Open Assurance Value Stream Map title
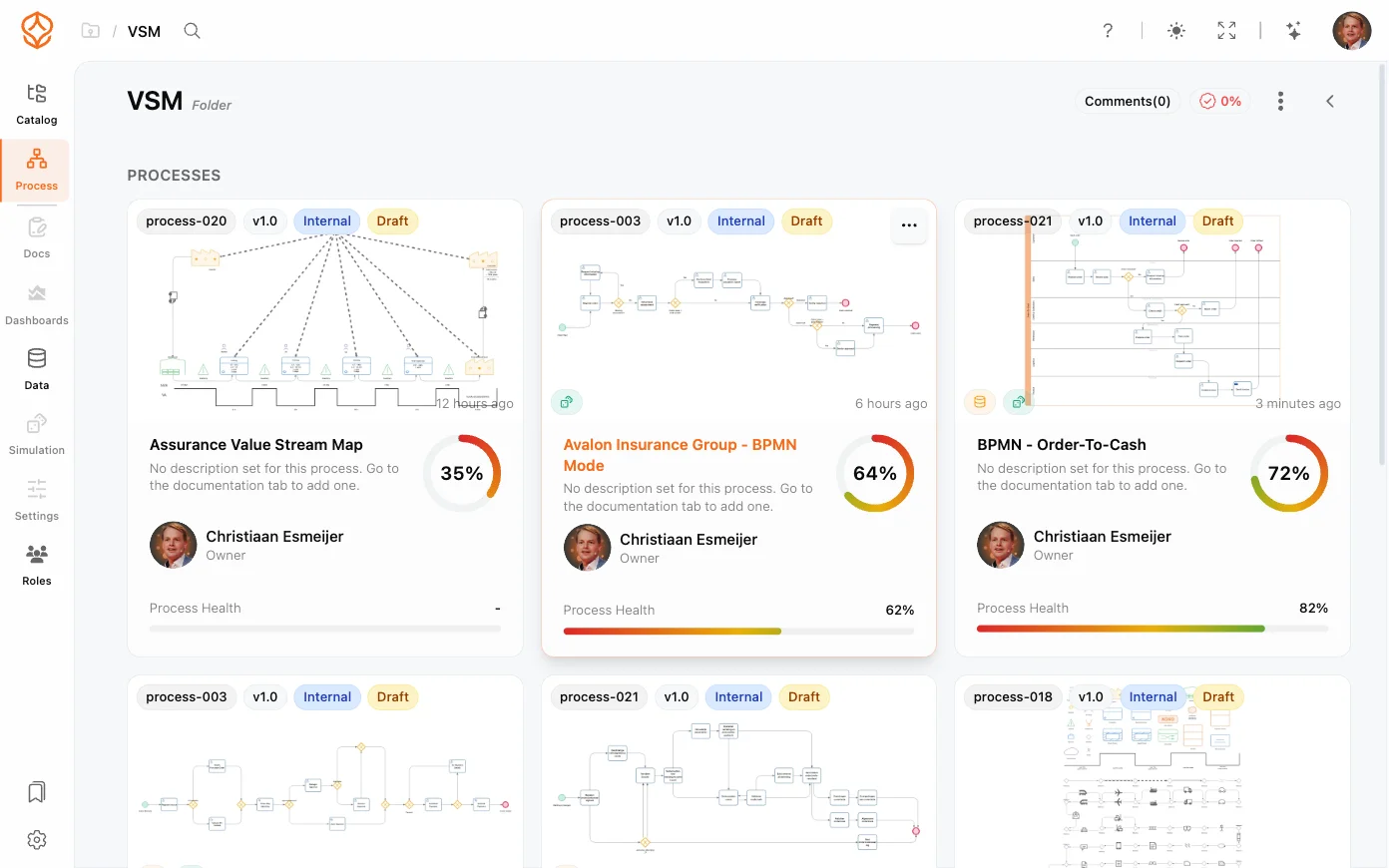Viewport: 1389px width, 868px height. [256, 445]
